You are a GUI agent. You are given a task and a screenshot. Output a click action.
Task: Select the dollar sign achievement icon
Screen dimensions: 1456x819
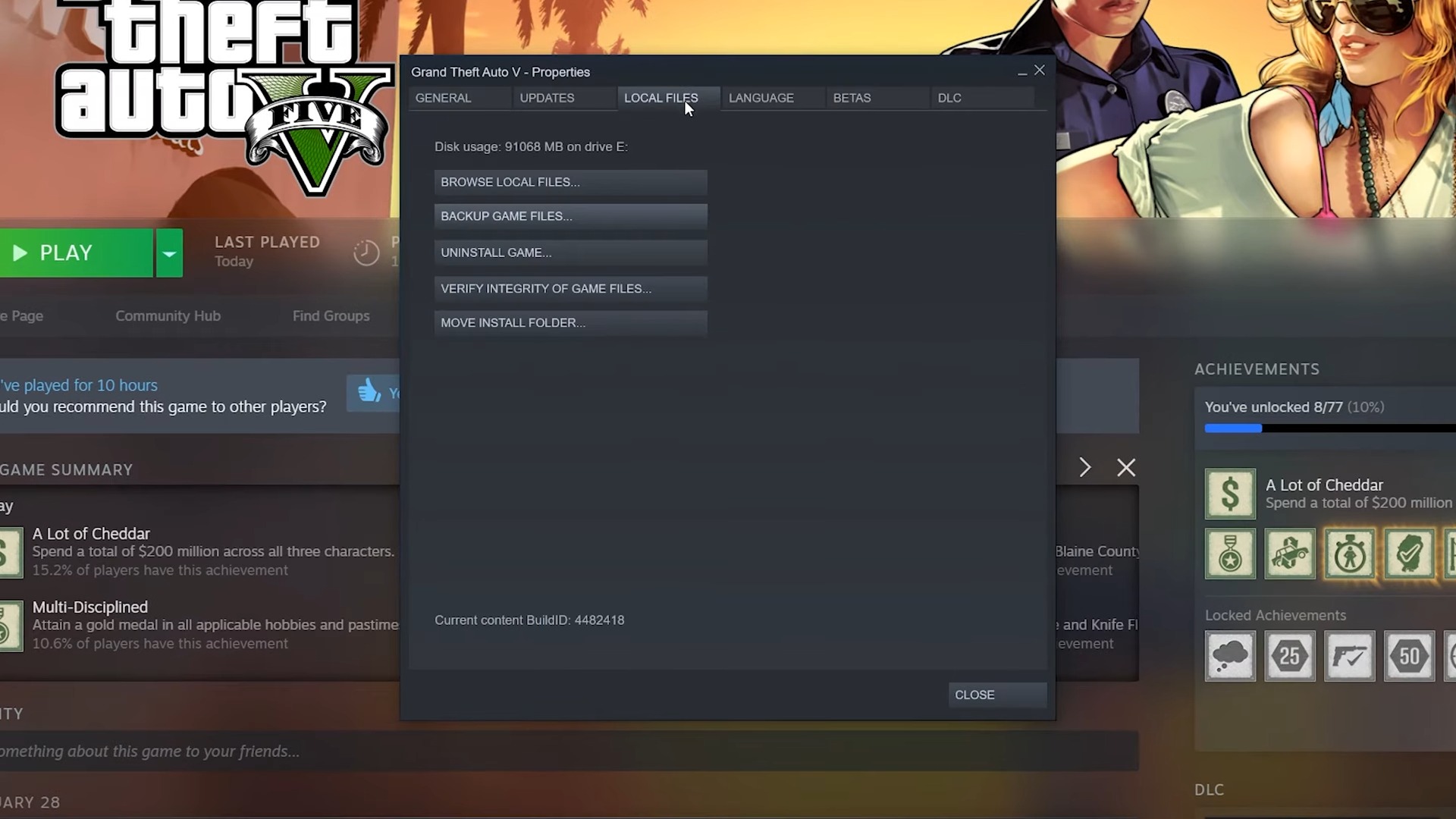1228,493
